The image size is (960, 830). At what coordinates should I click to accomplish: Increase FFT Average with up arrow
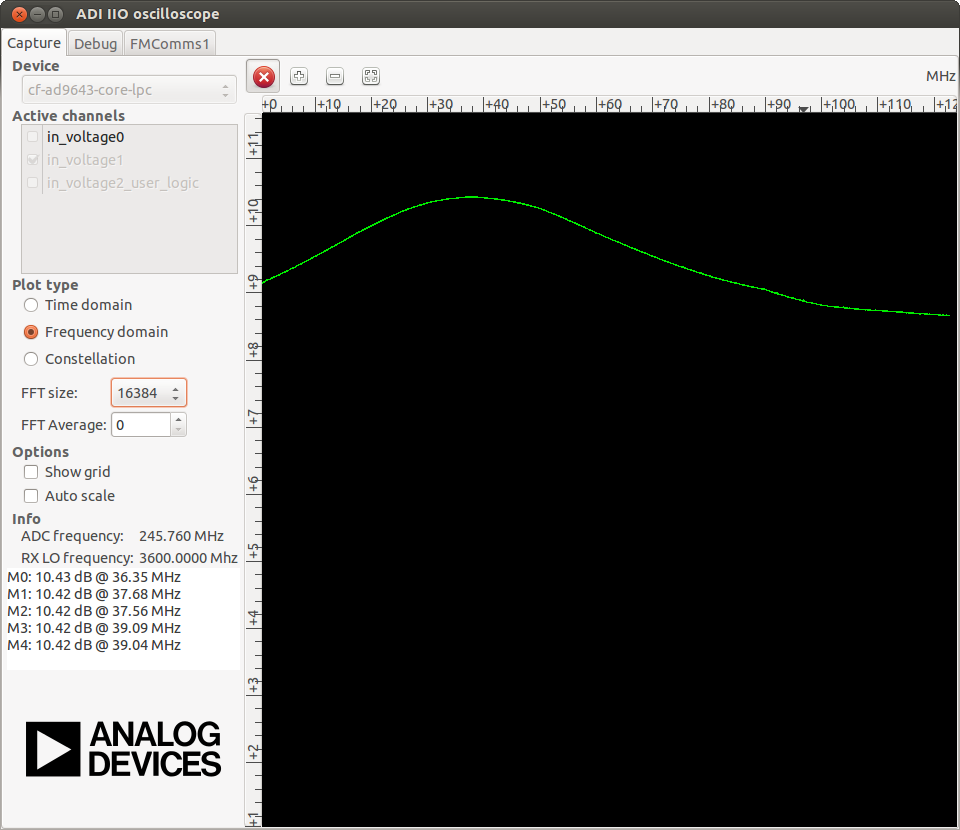(178, 419)
